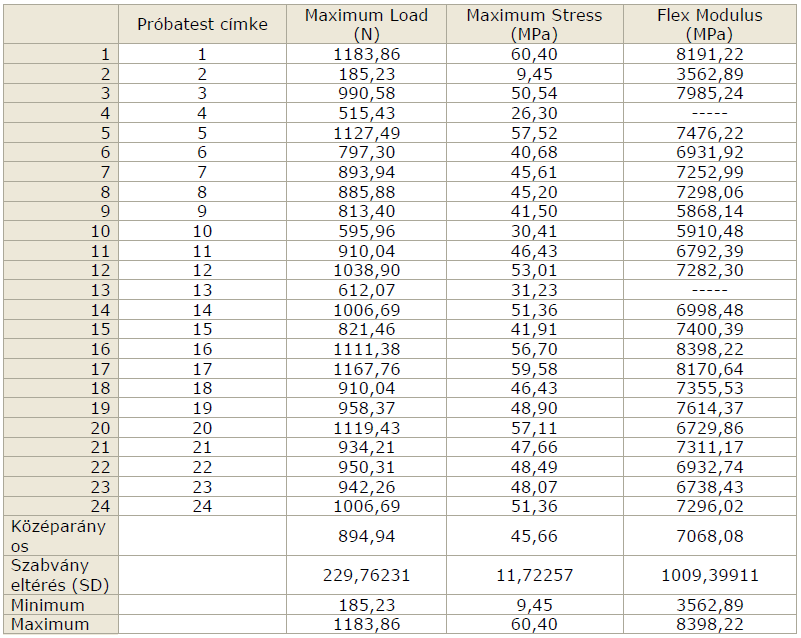Click the 'Minimum' summary row label
The width and height of the screenshot is (801, 638).
click(x=61, y=605)
